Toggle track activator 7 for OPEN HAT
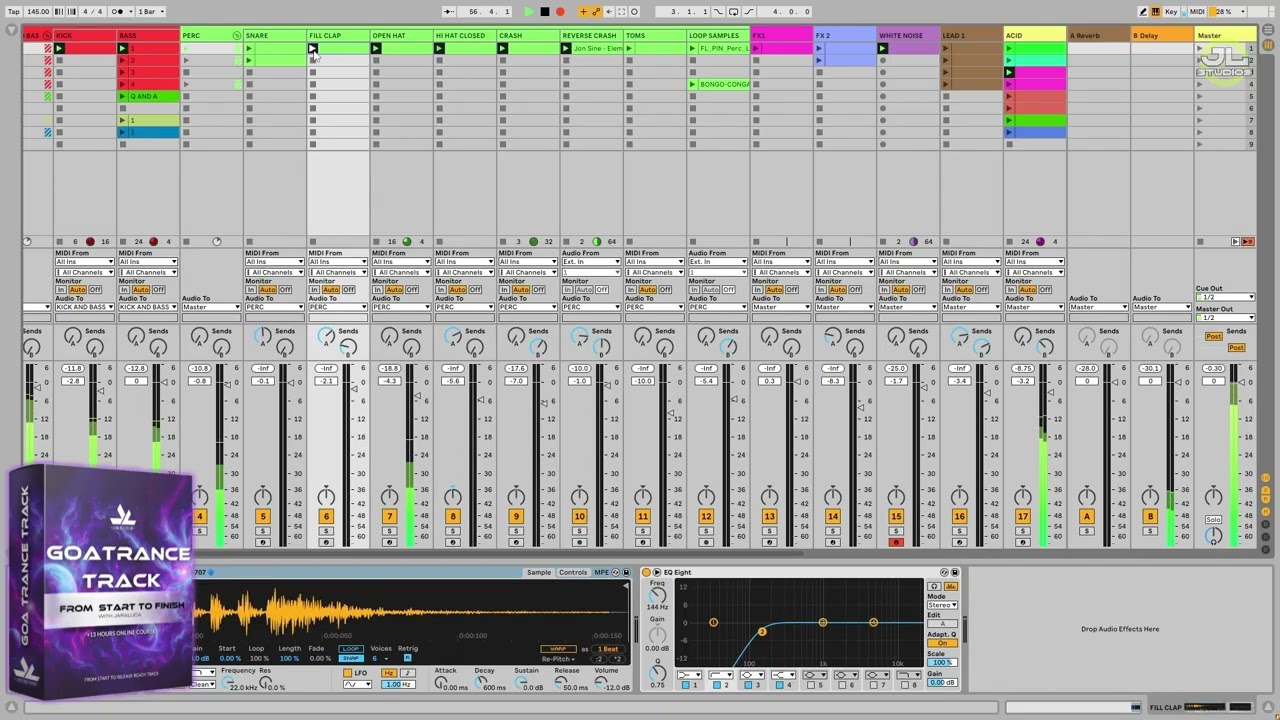This screenshot has width=1280, height=720. [389, 516]
